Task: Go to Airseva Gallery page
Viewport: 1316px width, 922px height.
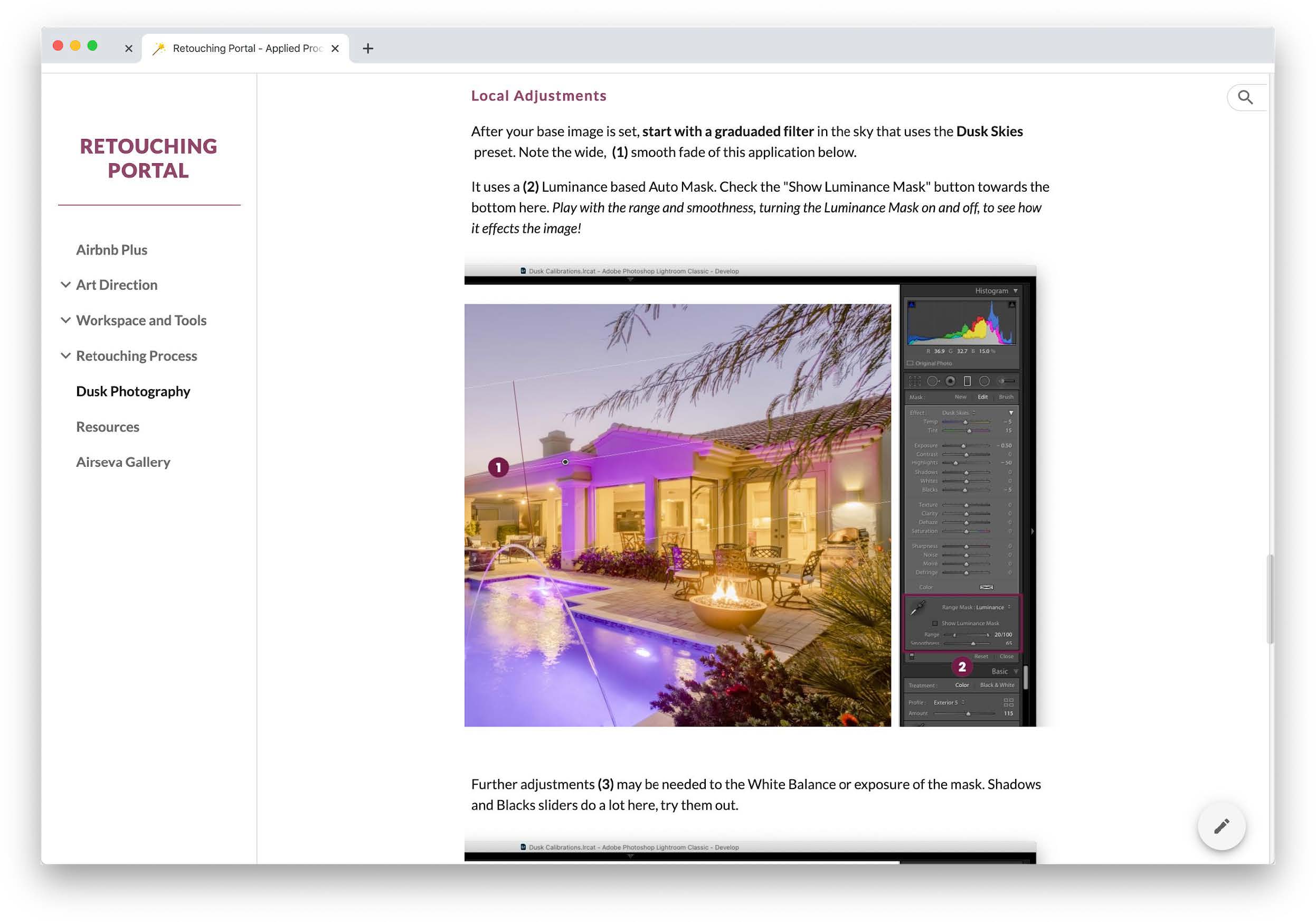Action: [x=122, y=462]
